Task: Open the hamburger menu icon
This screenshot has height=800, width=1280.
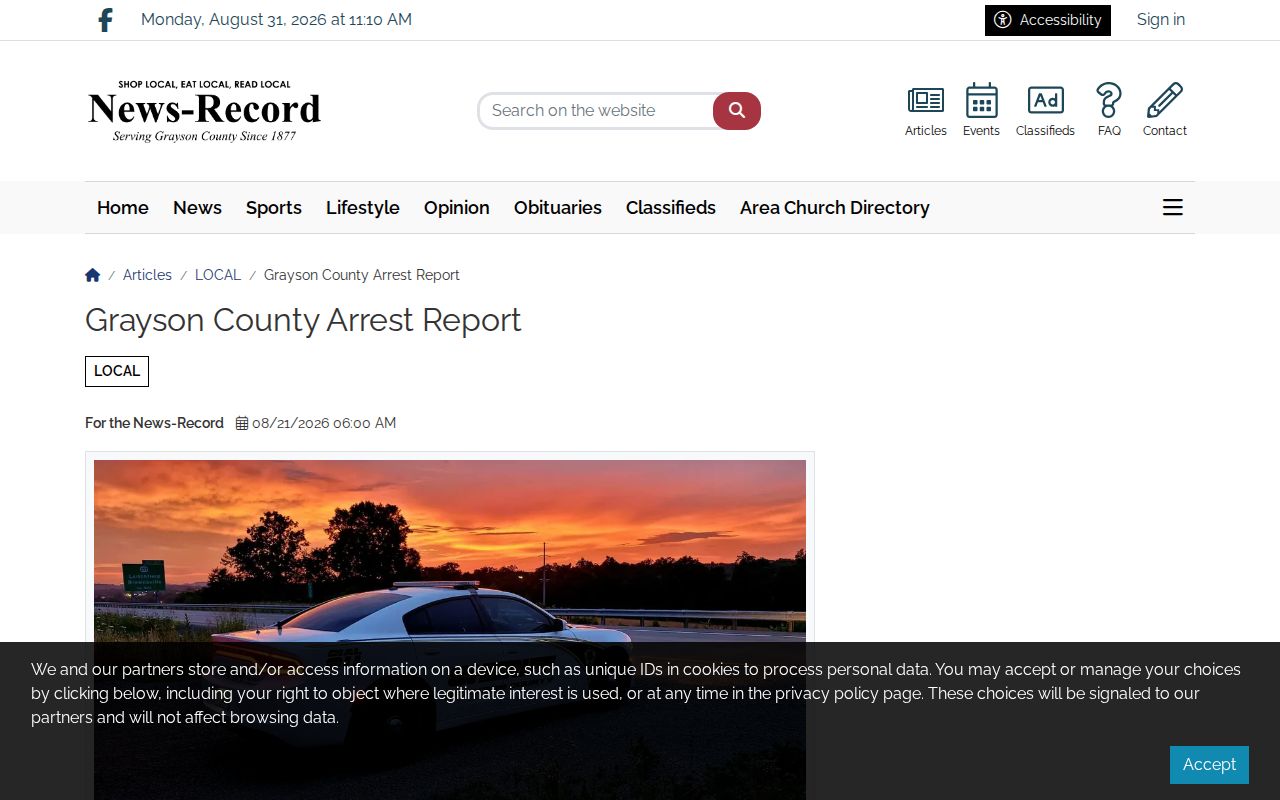Action: 1173,207
